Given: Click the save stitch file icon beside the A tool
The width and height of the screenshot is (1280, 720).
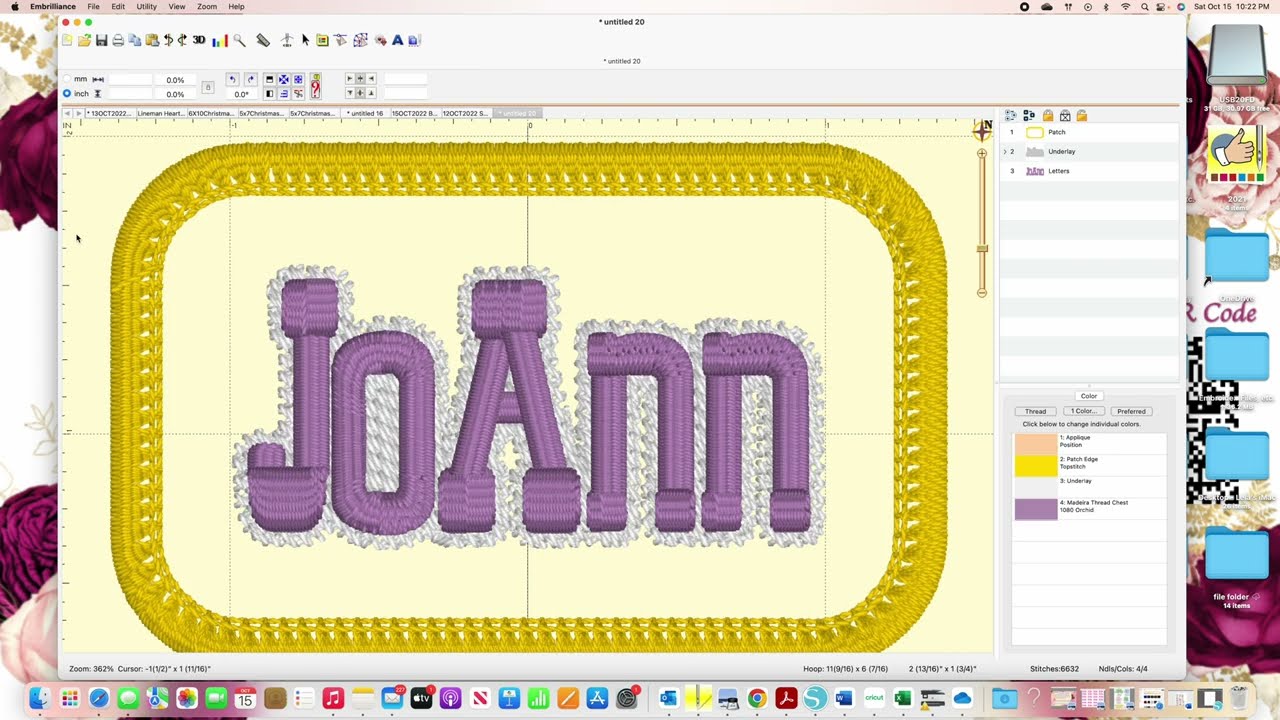Looking at the screenshot, I should click(x=414, y=40).
